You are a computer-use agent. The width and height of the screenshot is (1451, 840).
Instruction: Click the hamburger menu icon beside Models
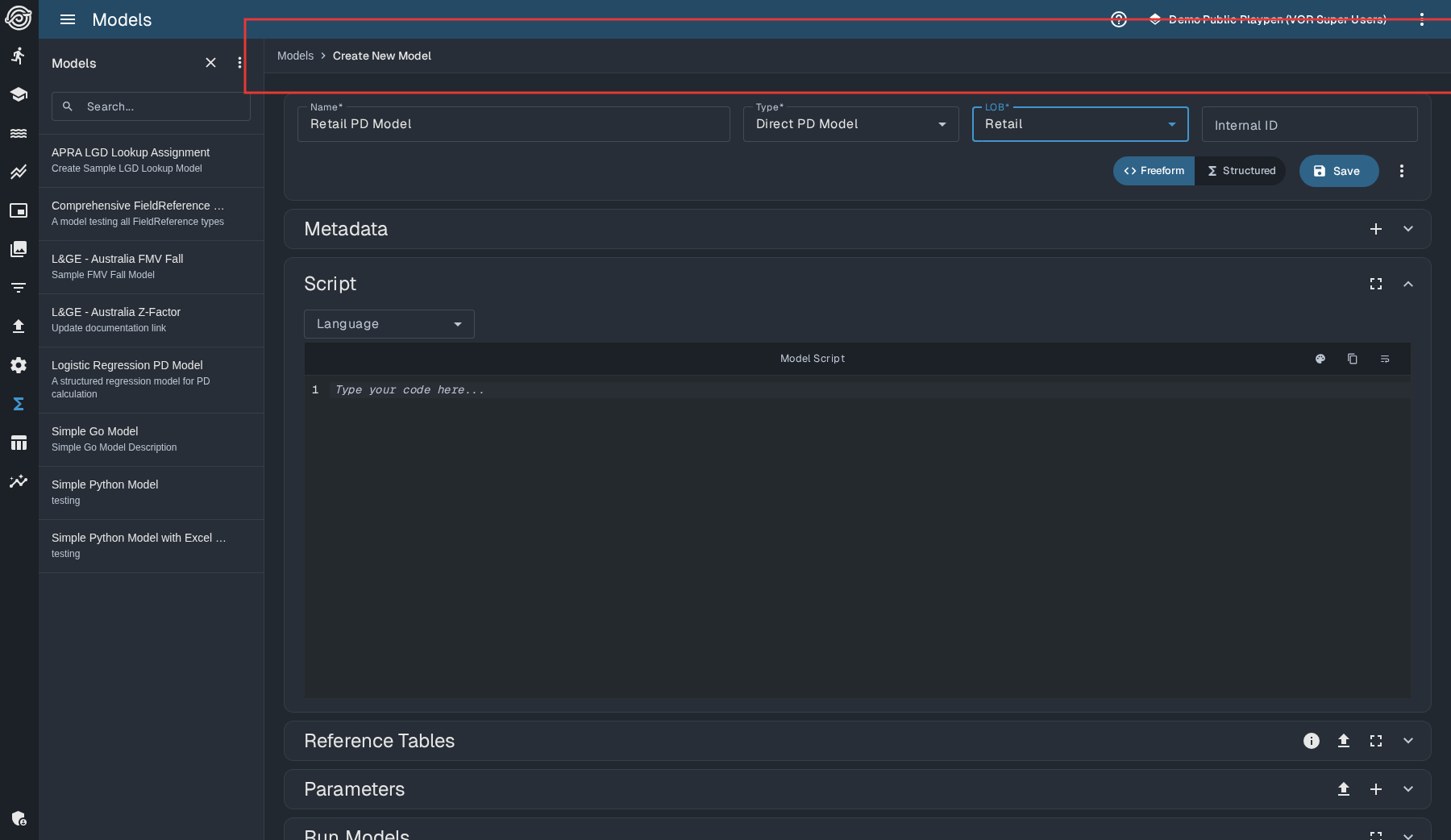pos(68,19)
